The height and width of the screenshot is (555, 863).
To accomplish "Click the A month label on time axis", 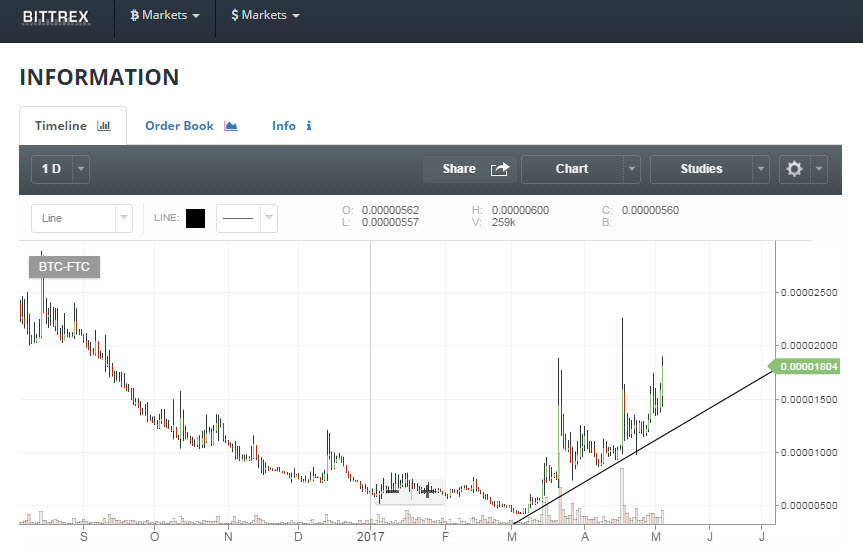I will [585, 536].
